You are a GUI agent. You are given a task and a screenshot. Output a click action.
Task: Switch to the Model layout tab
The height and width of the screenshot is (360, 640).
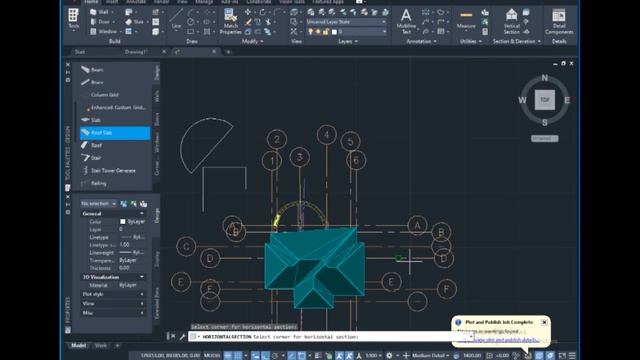coord(78,346)
